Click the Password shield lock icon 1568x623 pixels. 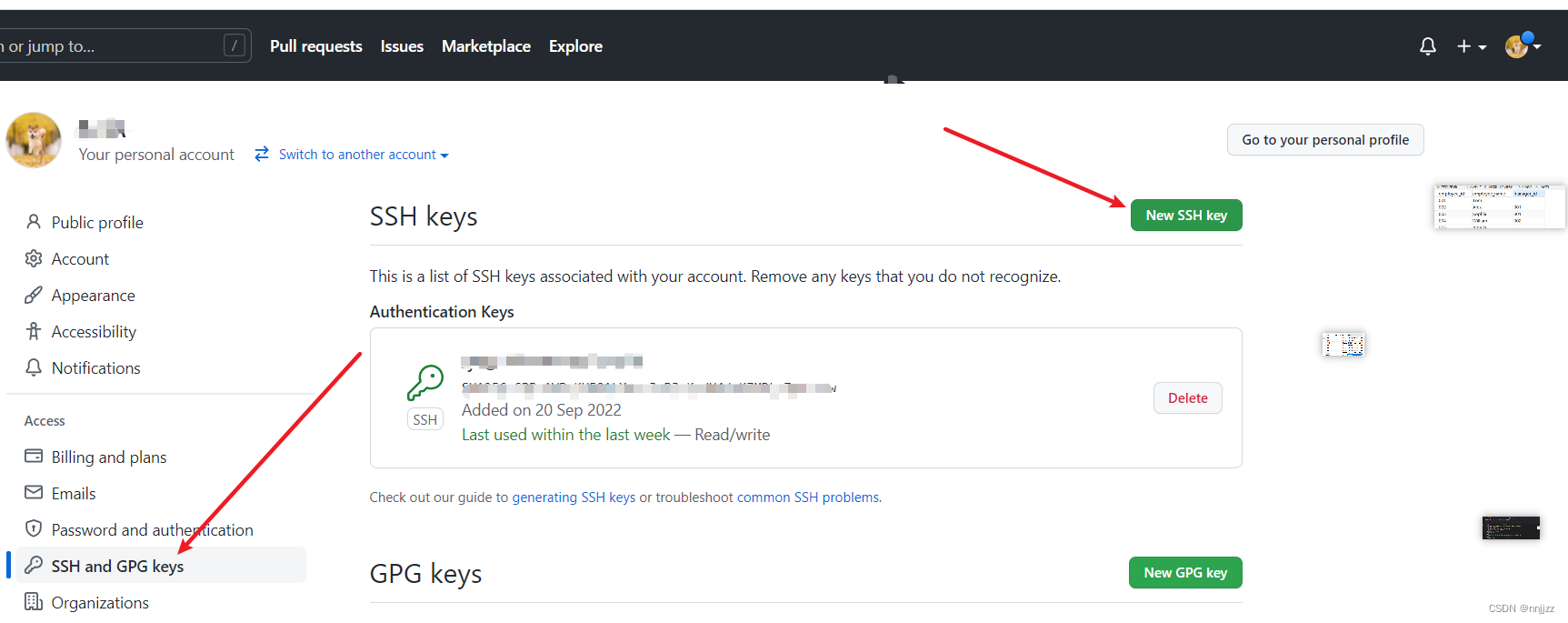click(x=34, y=528)
